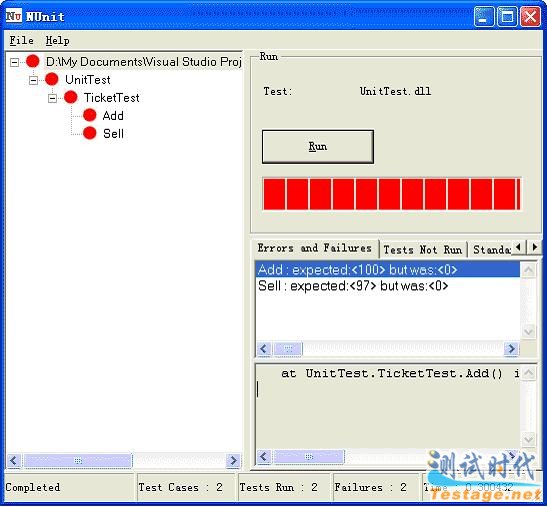Image resolution: width=547 pixels, height=507 pixels.
Task: Click the red status circle next to UnitTest
Action: (52, 79)
